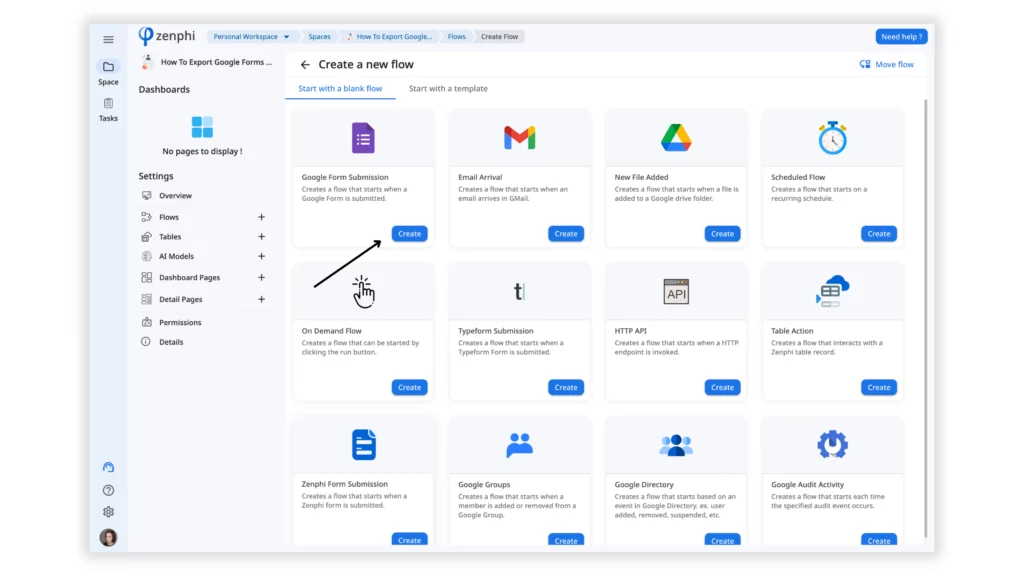Open the settings gear icon in sidebar
1024x576 pixels.
108,512
